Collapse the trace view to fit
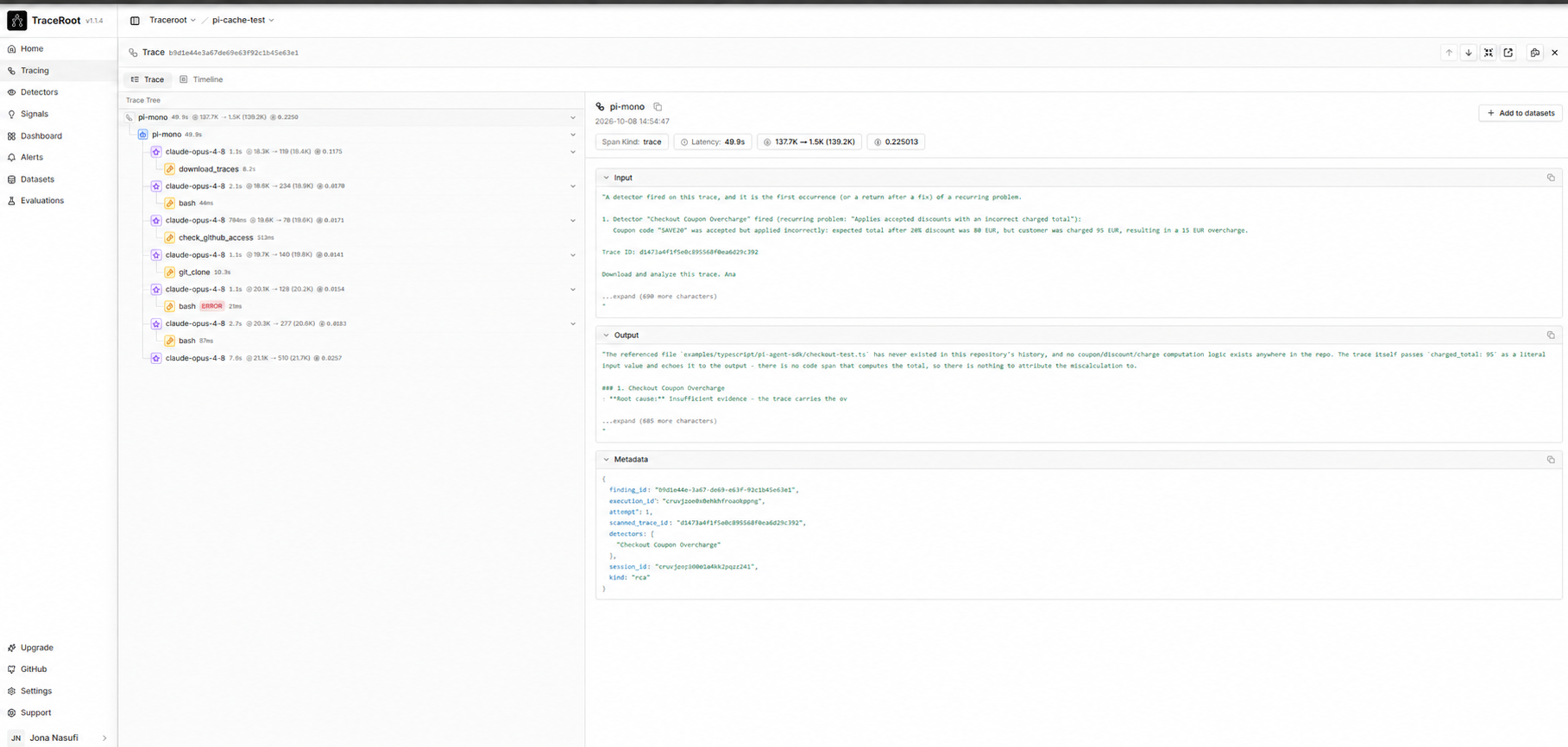The image size is (1568, 747). point(1489,53)
